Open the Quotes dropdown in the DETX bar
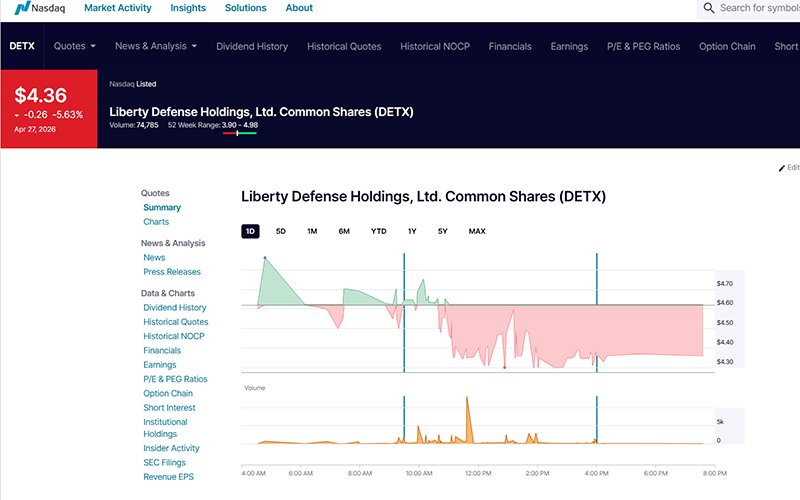800x500 pixels. (75, 46)
